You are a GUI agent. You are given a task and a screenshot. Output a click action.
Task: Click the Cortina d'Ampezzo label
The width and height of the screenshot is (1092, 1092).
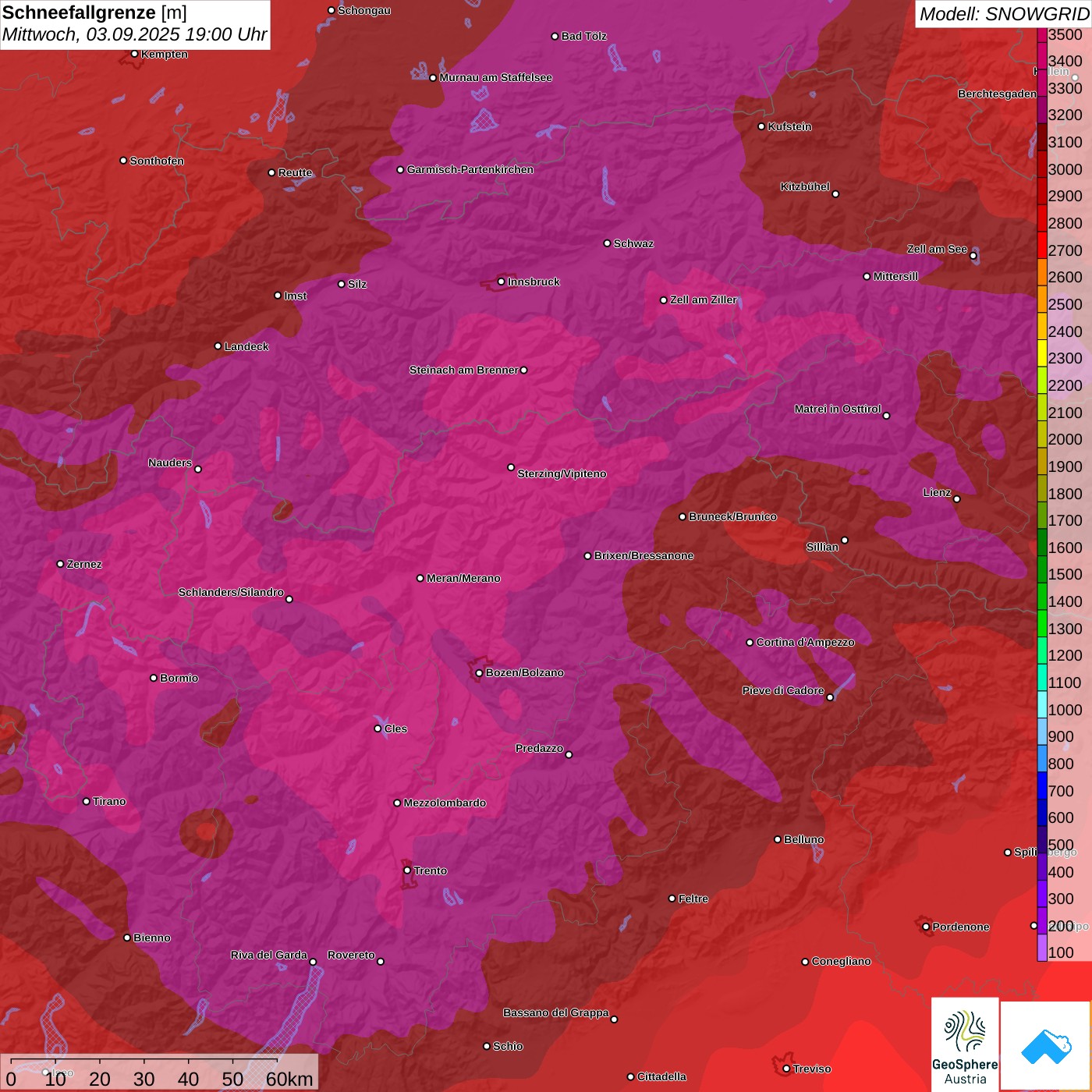[805, 642]
